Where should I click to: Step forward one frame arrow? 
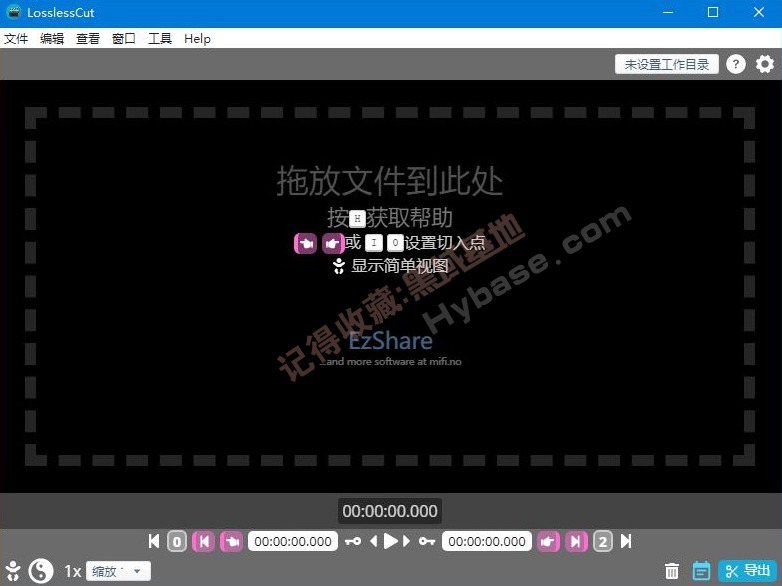[x=406, y=541]
